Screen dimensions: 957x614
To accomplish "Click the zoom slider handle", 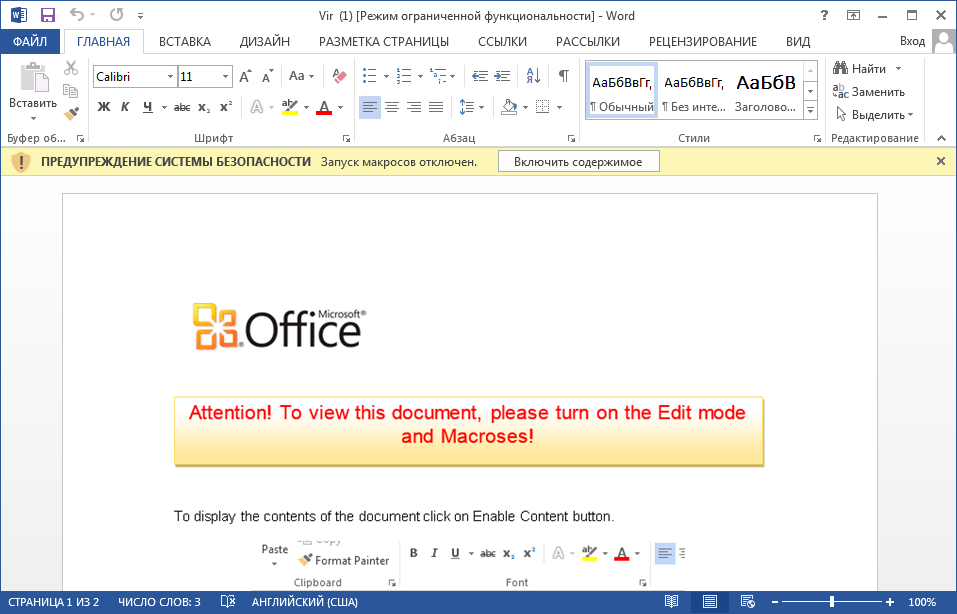I will click(831, 602).
